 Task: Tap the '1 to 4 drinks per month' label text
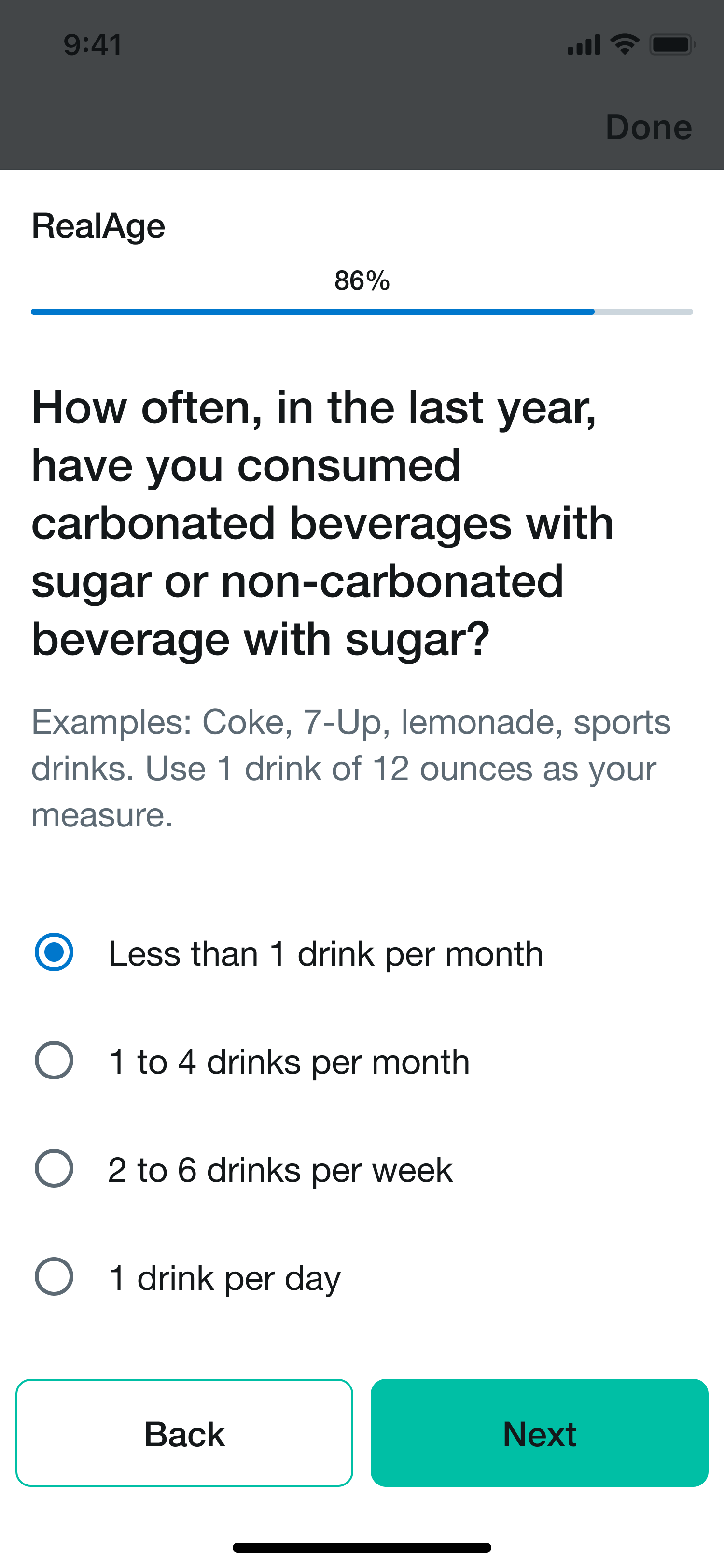point(289,1062)
